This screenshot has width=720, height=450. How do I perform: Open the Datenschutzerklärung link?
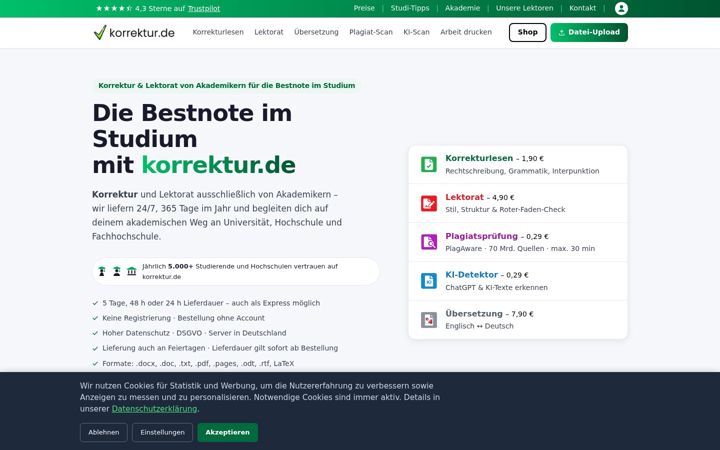click(154, 409)
